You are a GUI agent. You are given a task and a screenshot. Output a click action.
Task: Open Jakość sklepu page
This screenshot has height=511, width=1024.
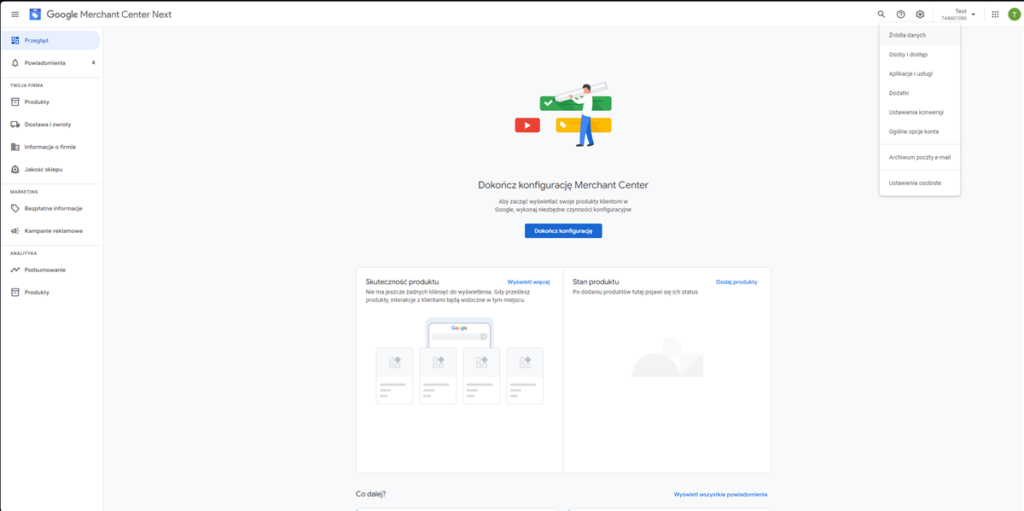point(50,169)
